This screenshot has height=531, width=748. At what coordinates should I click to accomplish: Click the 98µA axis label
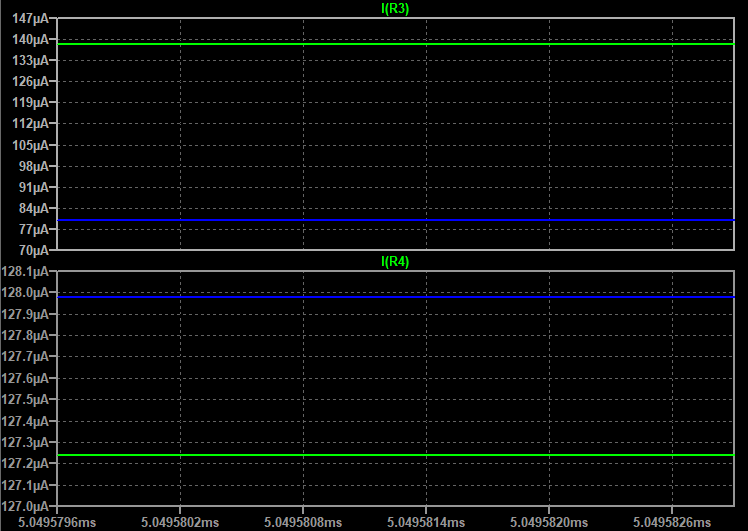[x=34, y=167]
